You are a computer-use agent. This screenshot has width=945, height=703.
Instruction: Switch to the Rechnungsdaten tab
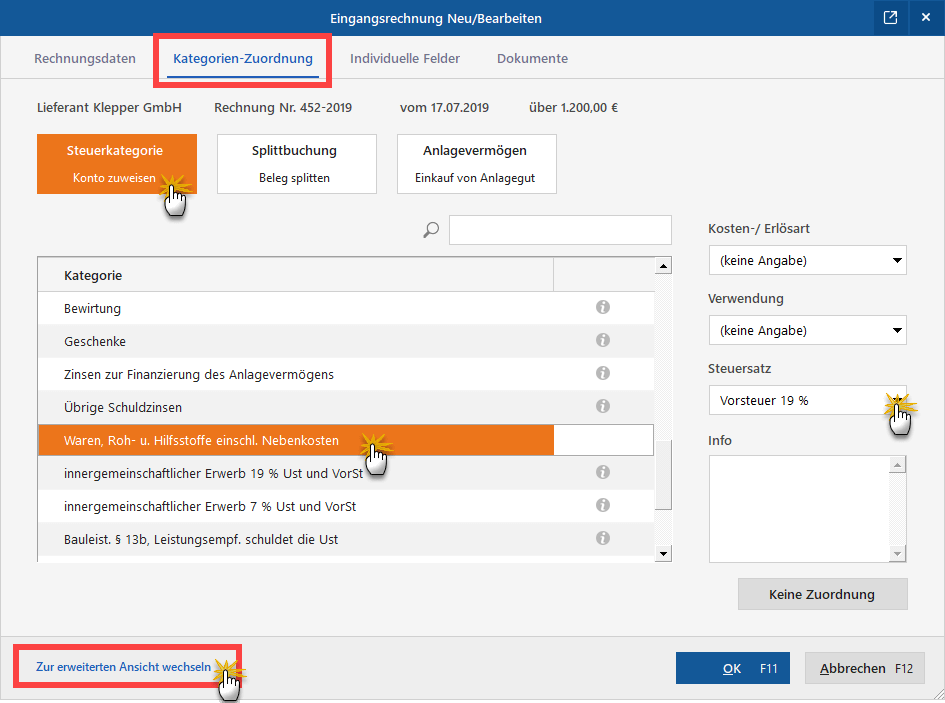(85, 58)
